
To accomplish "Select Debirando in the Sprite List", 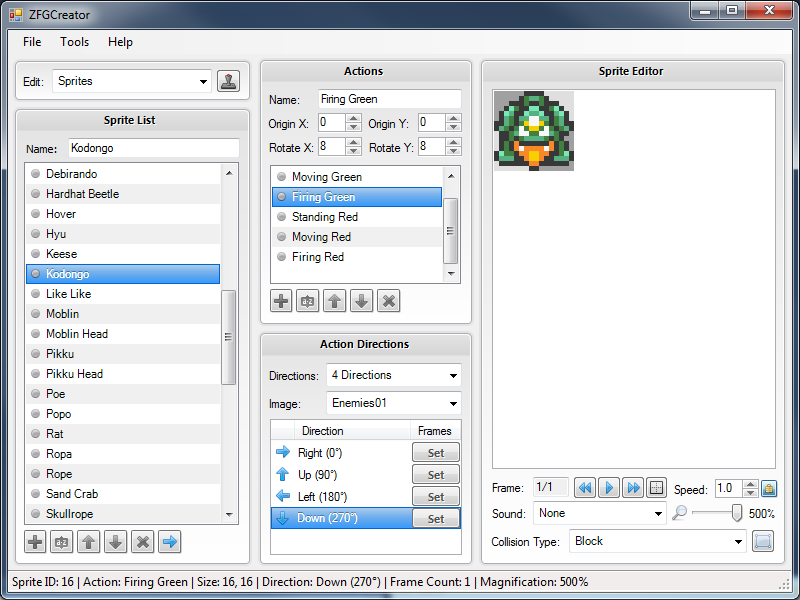I will (x=123, y=174).
